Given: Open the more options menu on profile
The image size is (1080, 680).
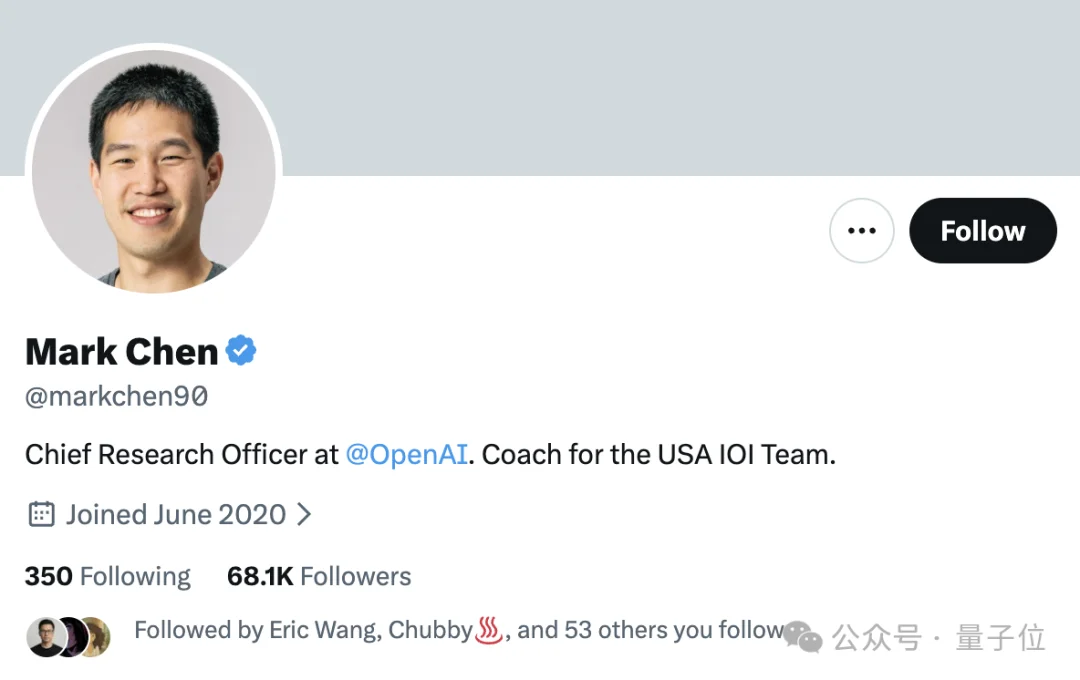Looking at the screenshot, I should 862,230.
